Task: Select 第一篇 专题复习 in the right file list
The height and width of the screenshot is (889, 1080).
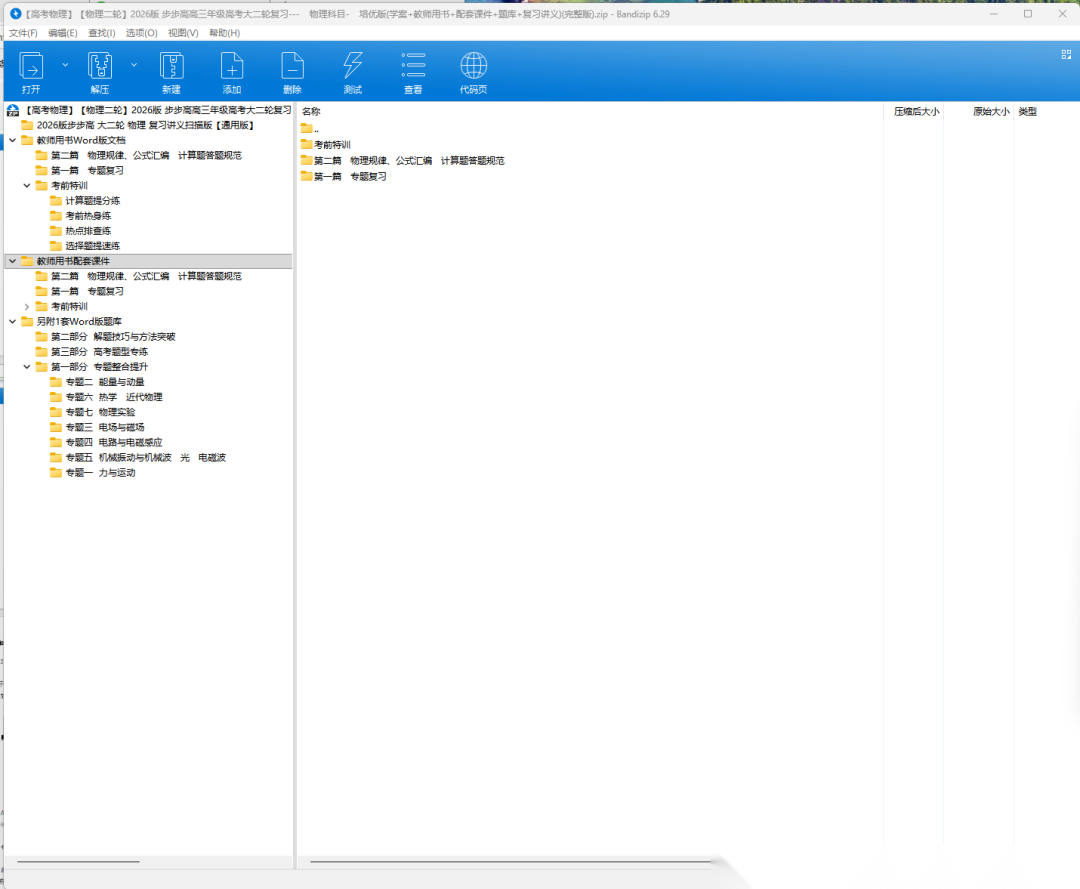Action: 349,177
